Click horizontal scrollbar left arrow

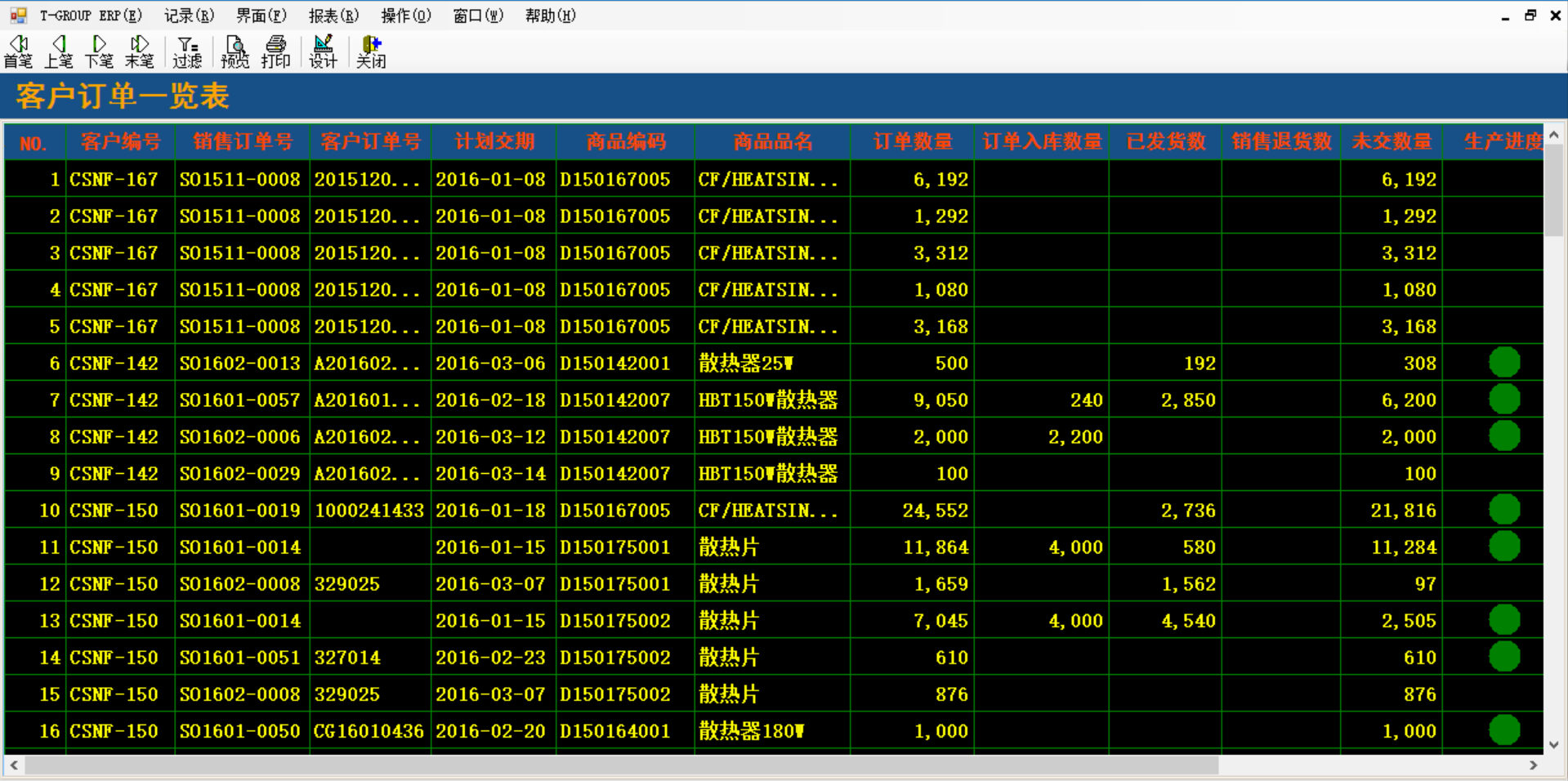(x=14, y=765)
